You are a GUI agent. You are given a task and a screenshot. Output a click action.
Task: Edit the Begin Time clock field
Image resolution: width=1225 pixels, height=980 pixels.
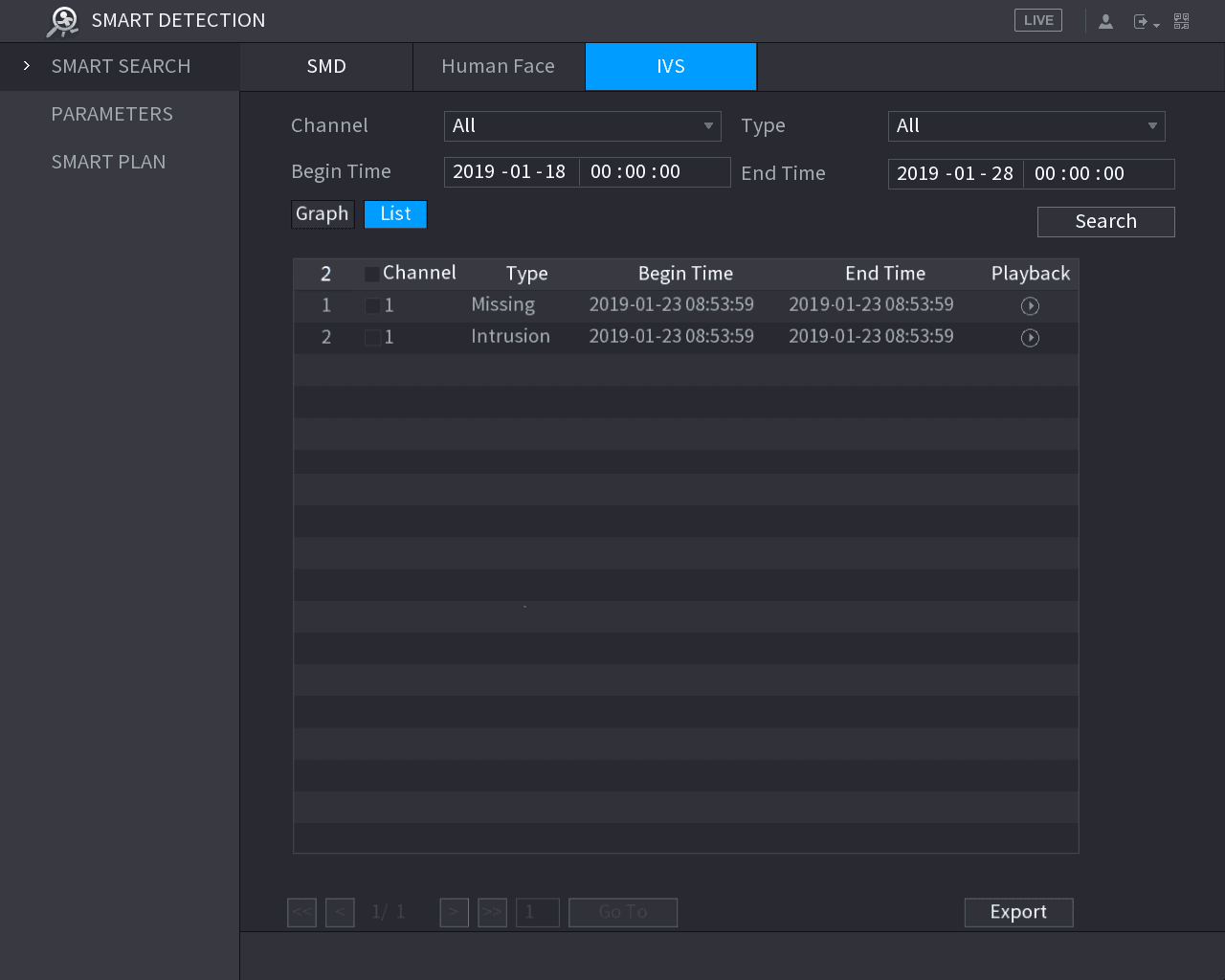(x=656, y=172)
